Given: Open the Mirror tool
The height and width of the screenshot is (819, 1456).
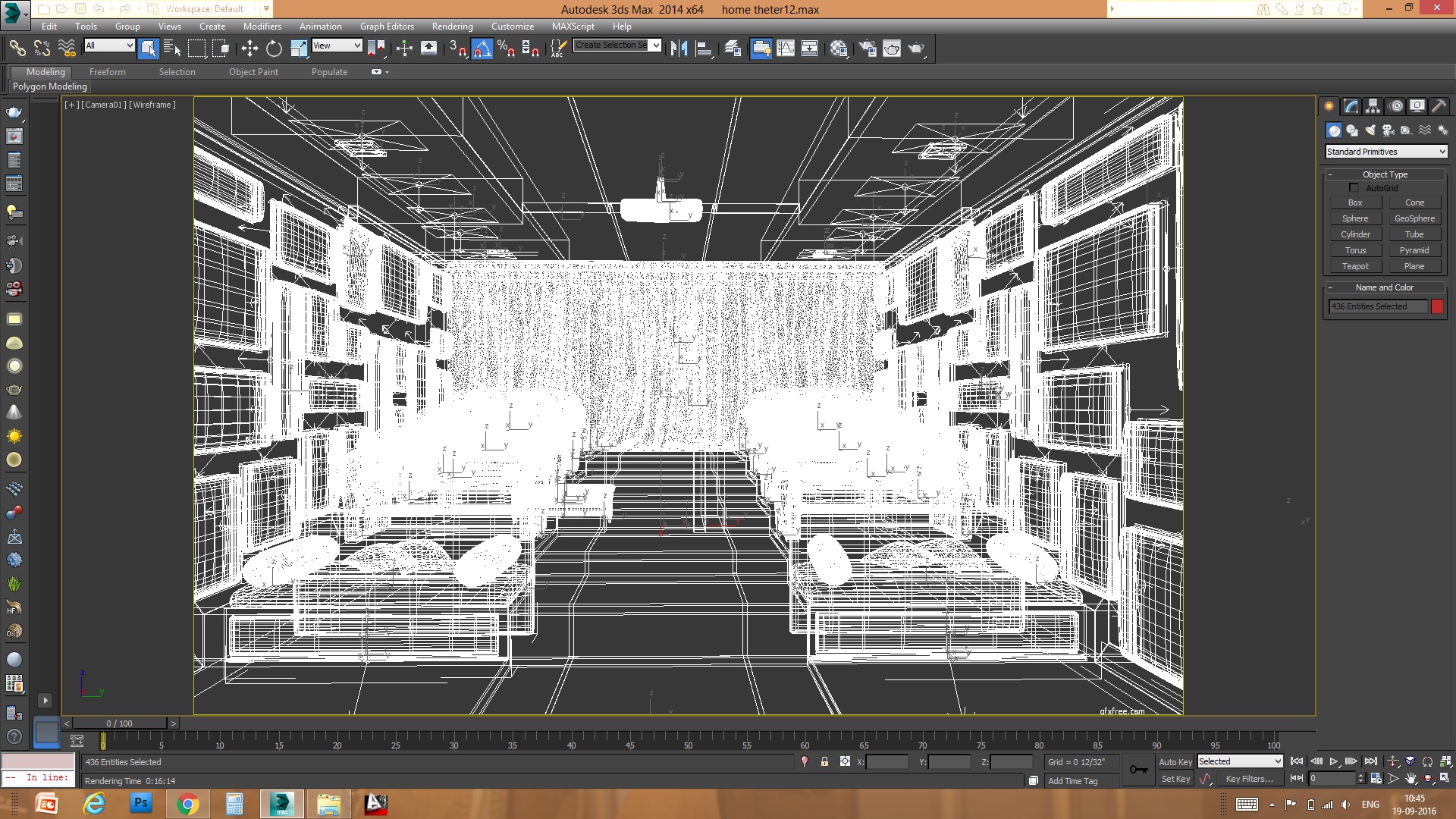Looking at the screenshot, I should click(679, 49).
